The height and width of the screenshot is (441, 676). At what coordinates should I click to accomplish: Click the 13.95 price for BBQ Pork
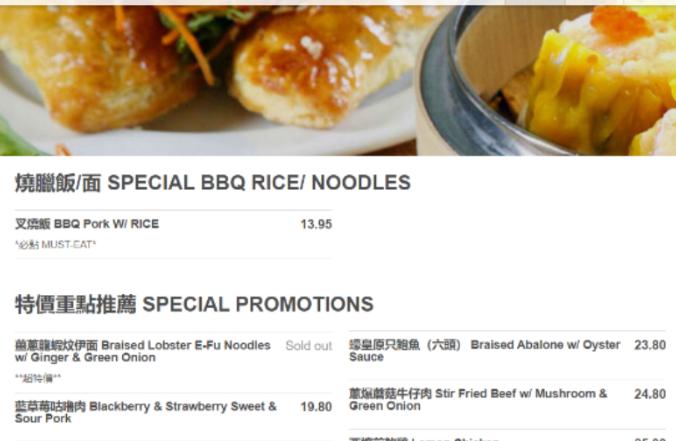click(316, 224)
